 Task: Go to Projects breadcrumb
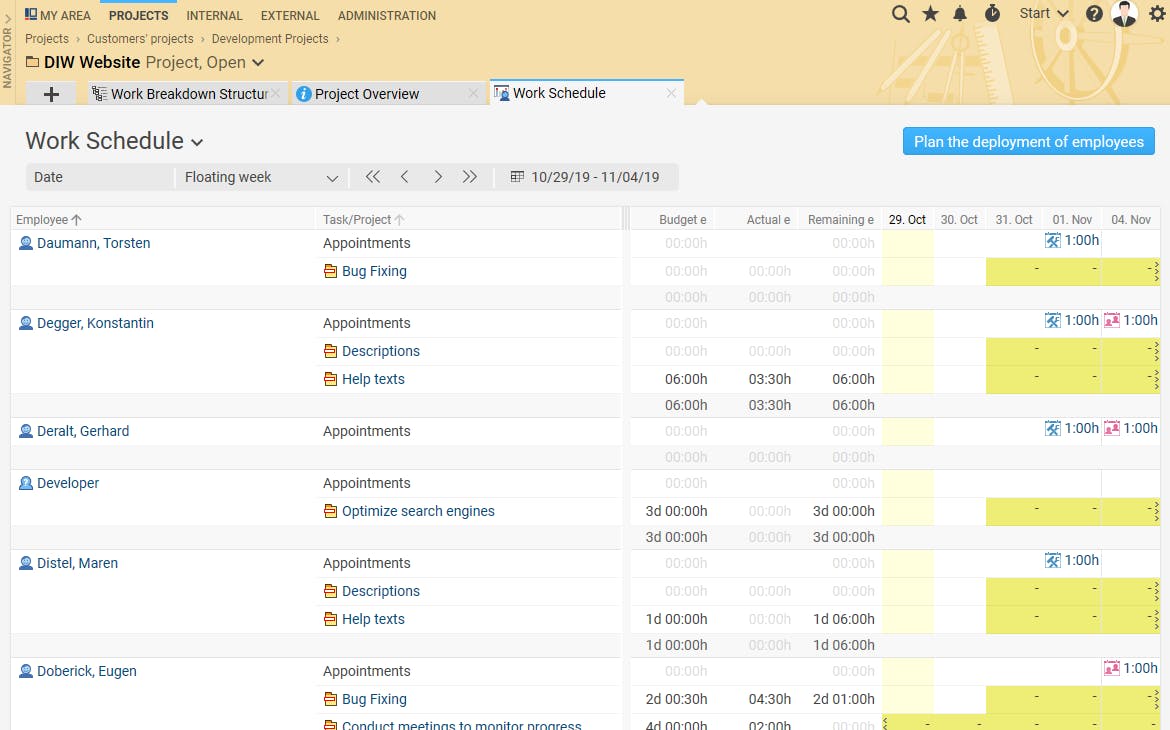(47, 39)
